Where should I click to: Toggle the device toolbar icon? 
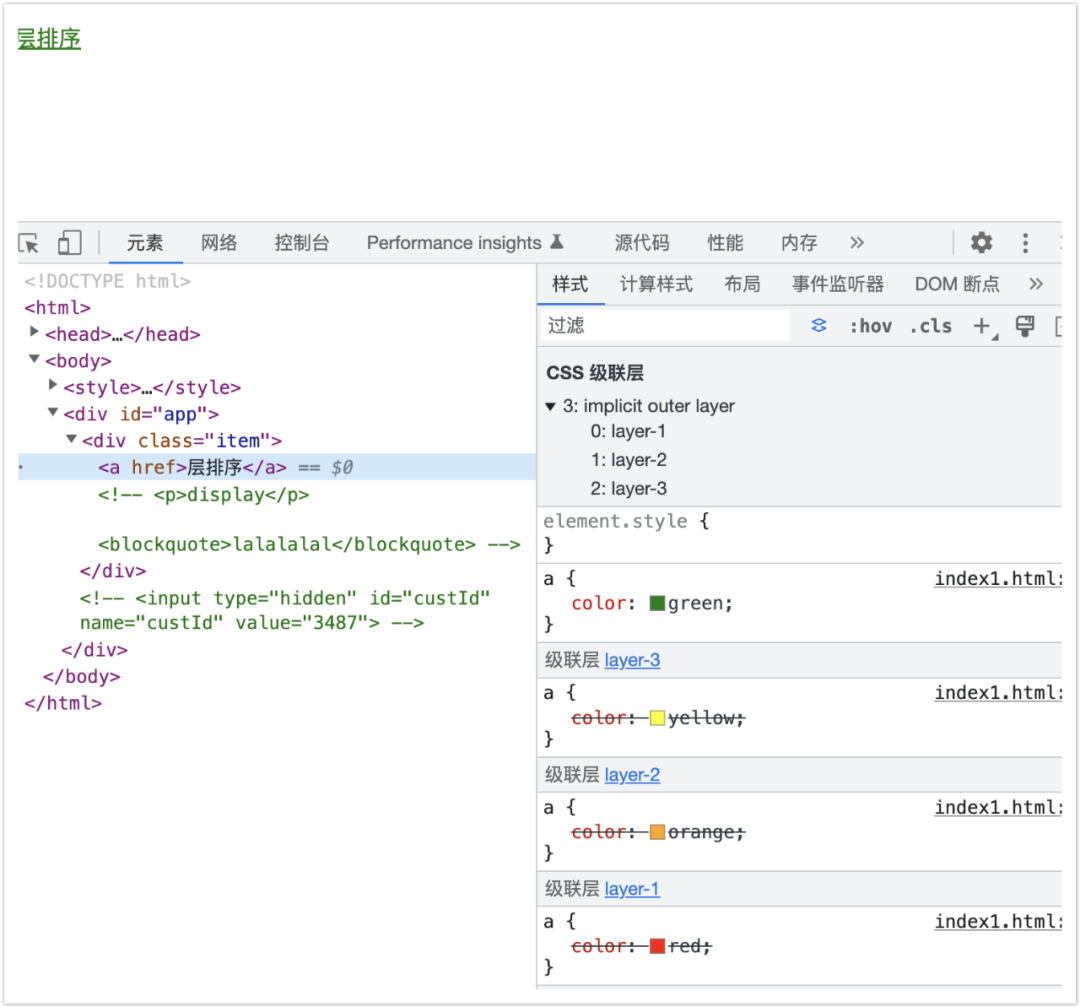[x=69, y=242]
